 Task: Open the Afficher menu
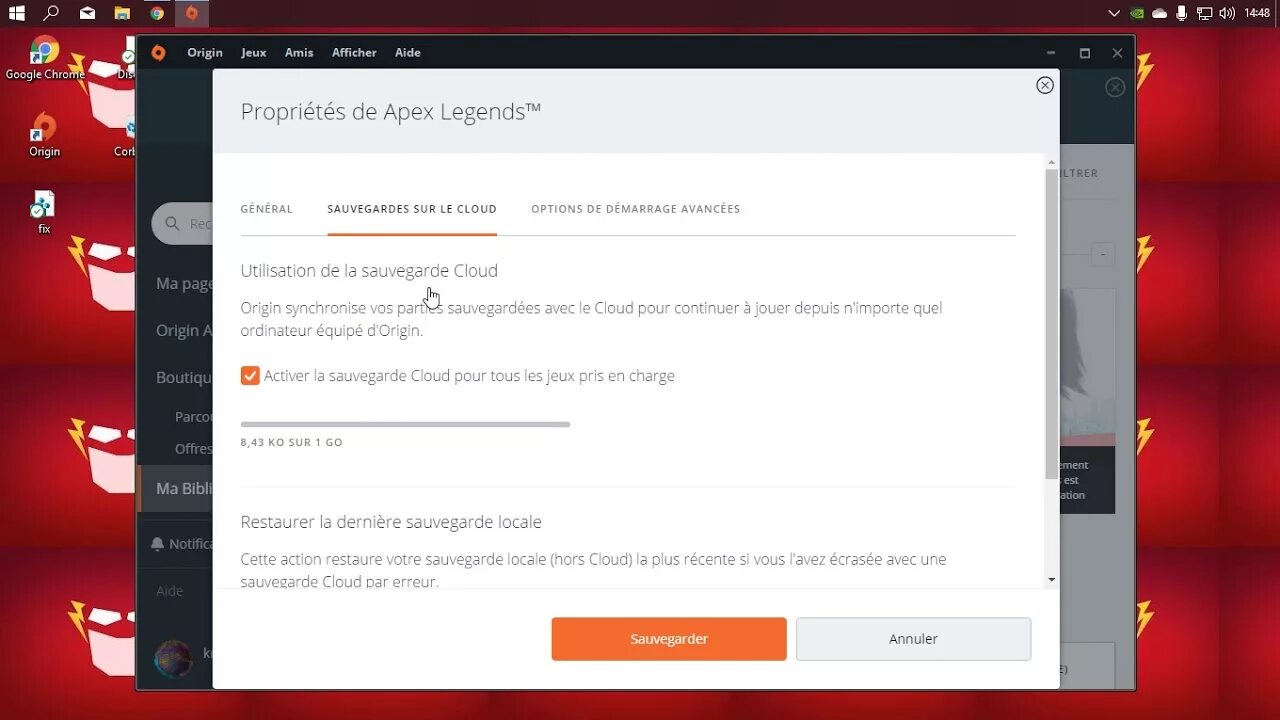click(354, 53)
